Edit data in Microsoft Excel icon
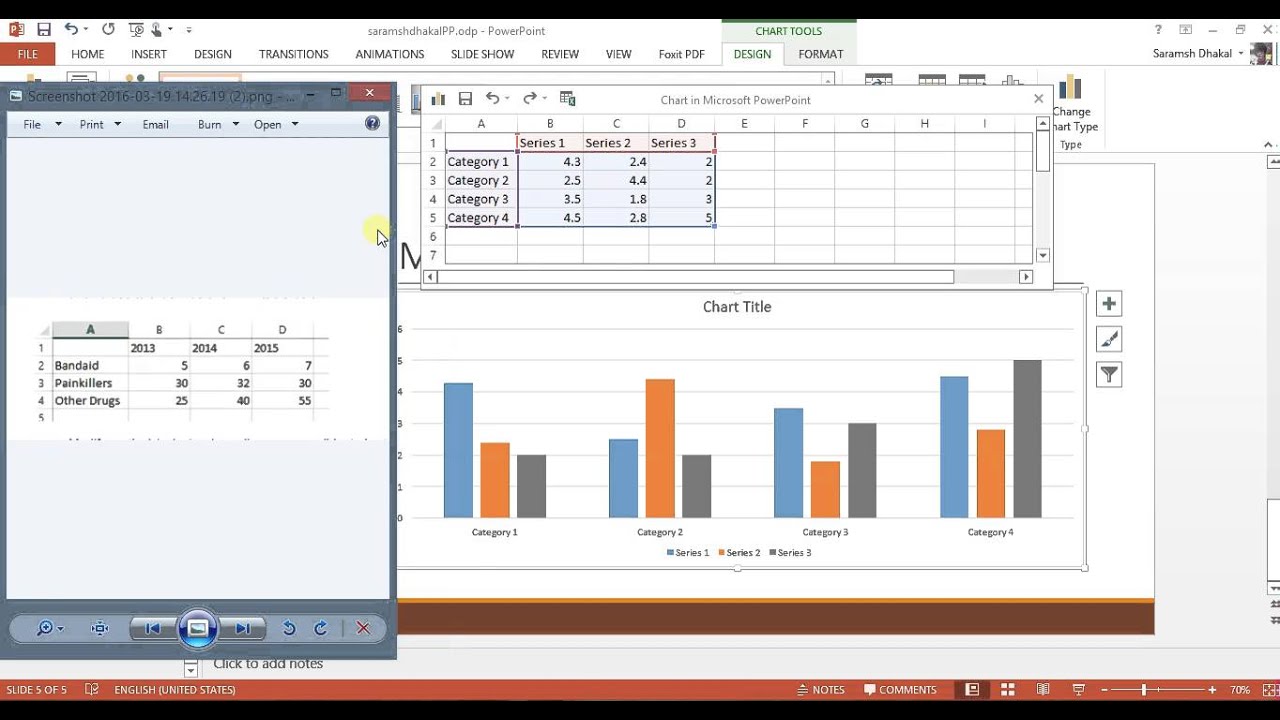This screenshot has height=720, width=1280. (568, 98)
